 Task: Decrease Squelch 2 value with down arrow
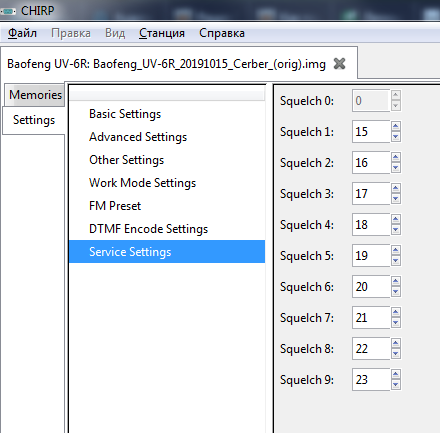click(396, 168)
